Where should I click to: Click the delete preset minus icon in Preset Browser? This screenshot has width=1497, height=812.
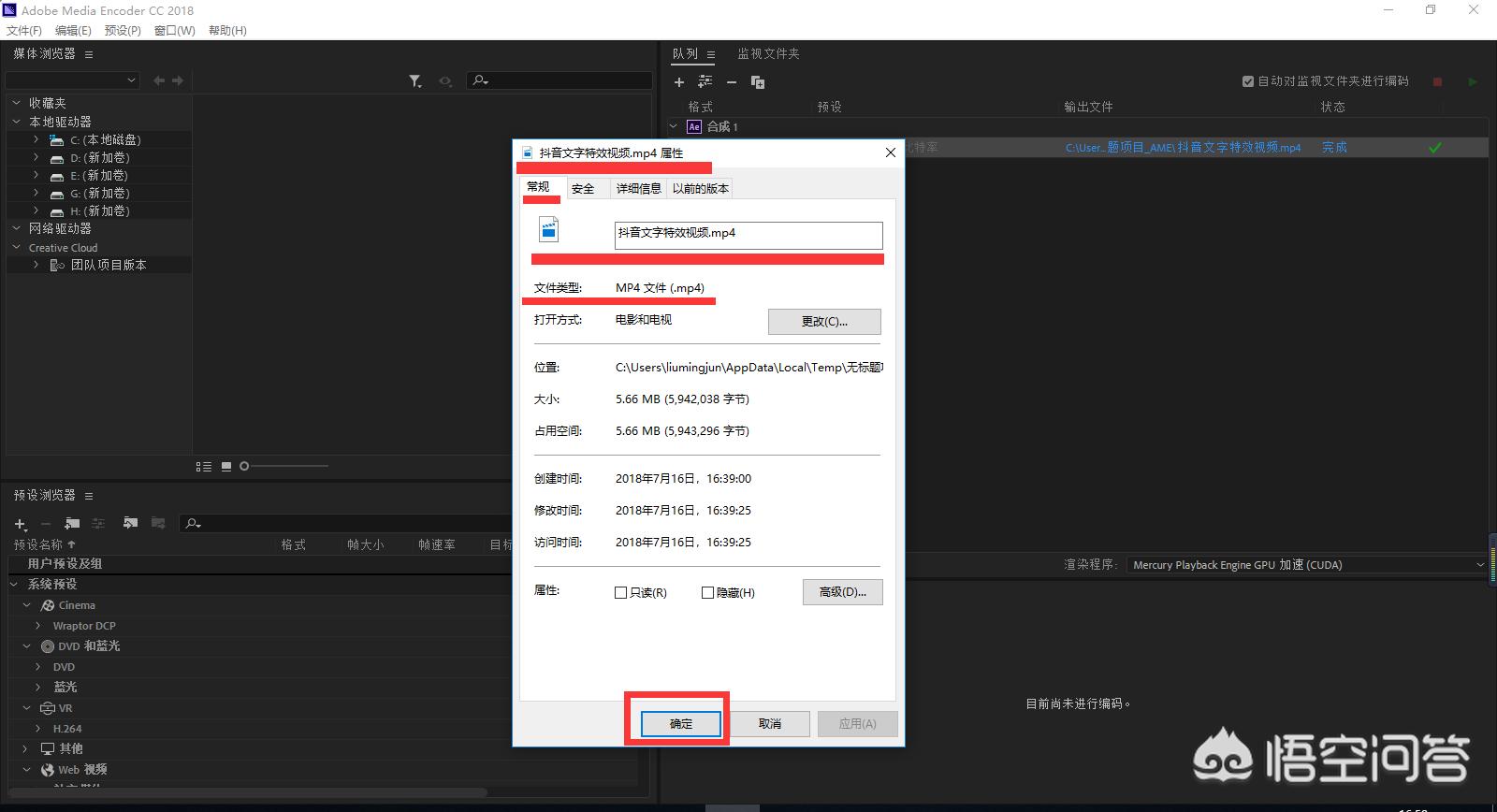point(45,524)
